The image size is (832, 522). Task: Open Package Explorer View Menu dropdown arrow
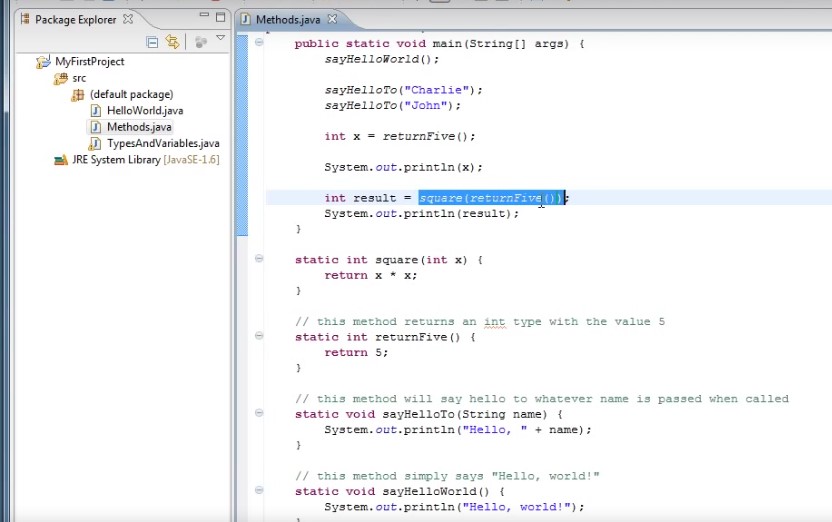pyautogui.click(x=220, y=39)
